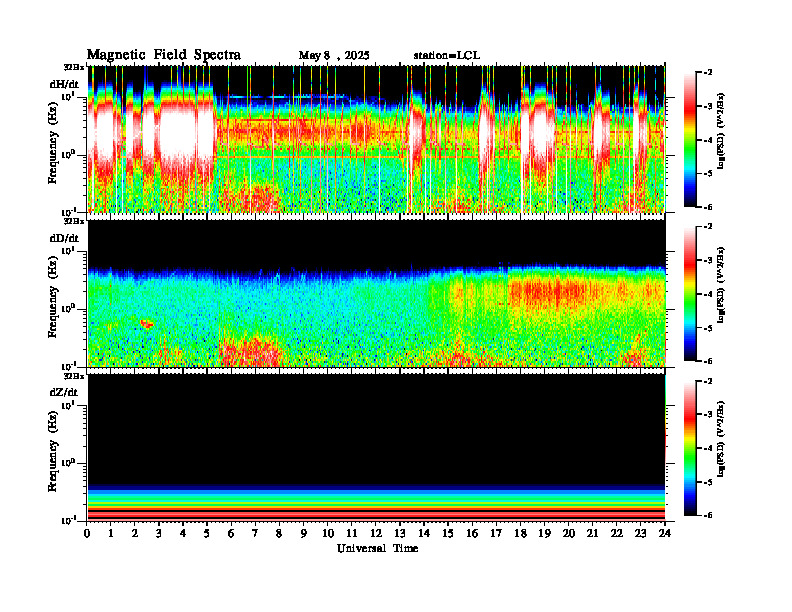Image resolution: width=792 pixels, height=612 pixels.
Task: Click the -3 tick on dZ/dt color bar
Action: pyautogui.click(x=708, y=414)
